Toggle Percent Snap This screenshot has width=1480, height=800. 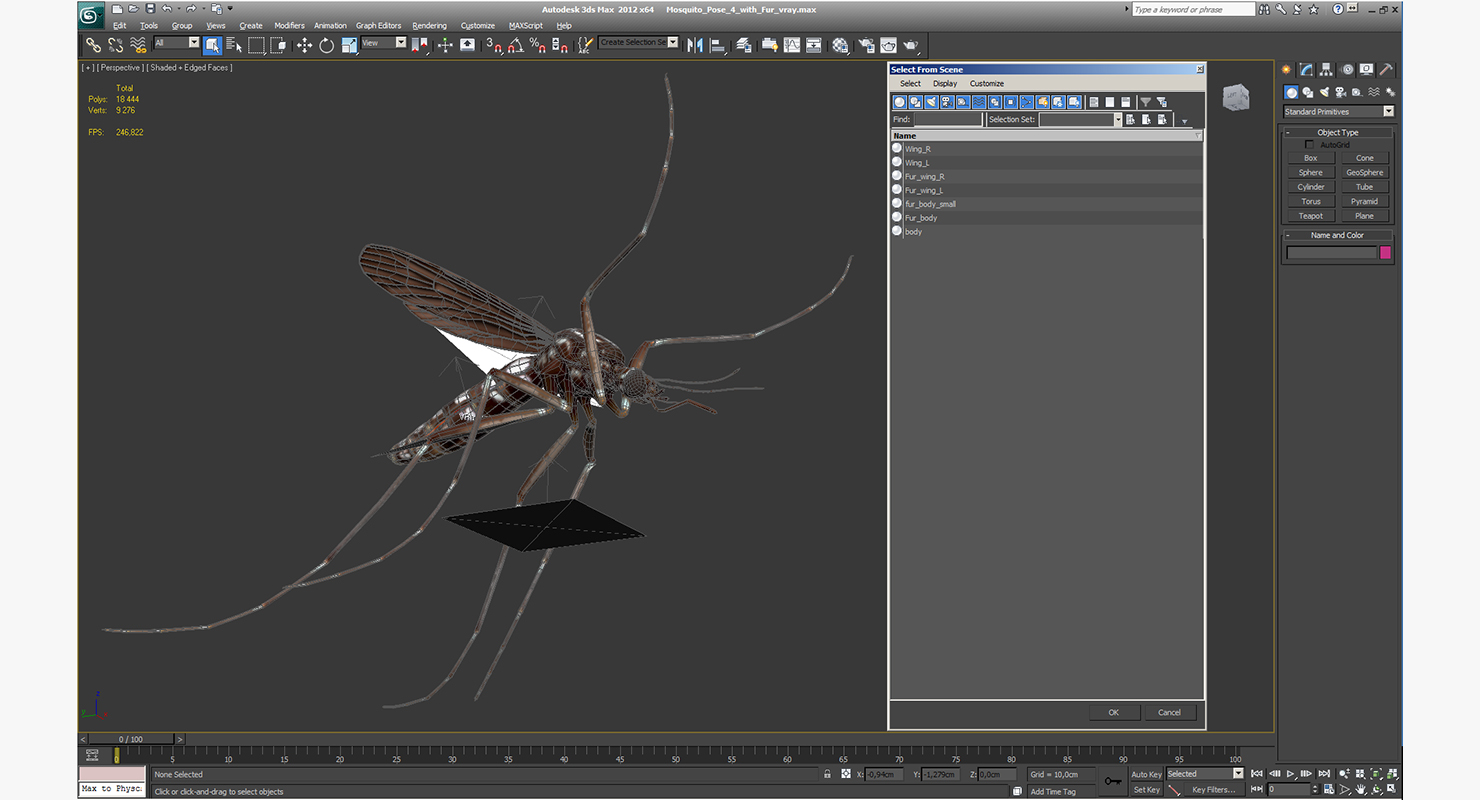coord(537,44)
